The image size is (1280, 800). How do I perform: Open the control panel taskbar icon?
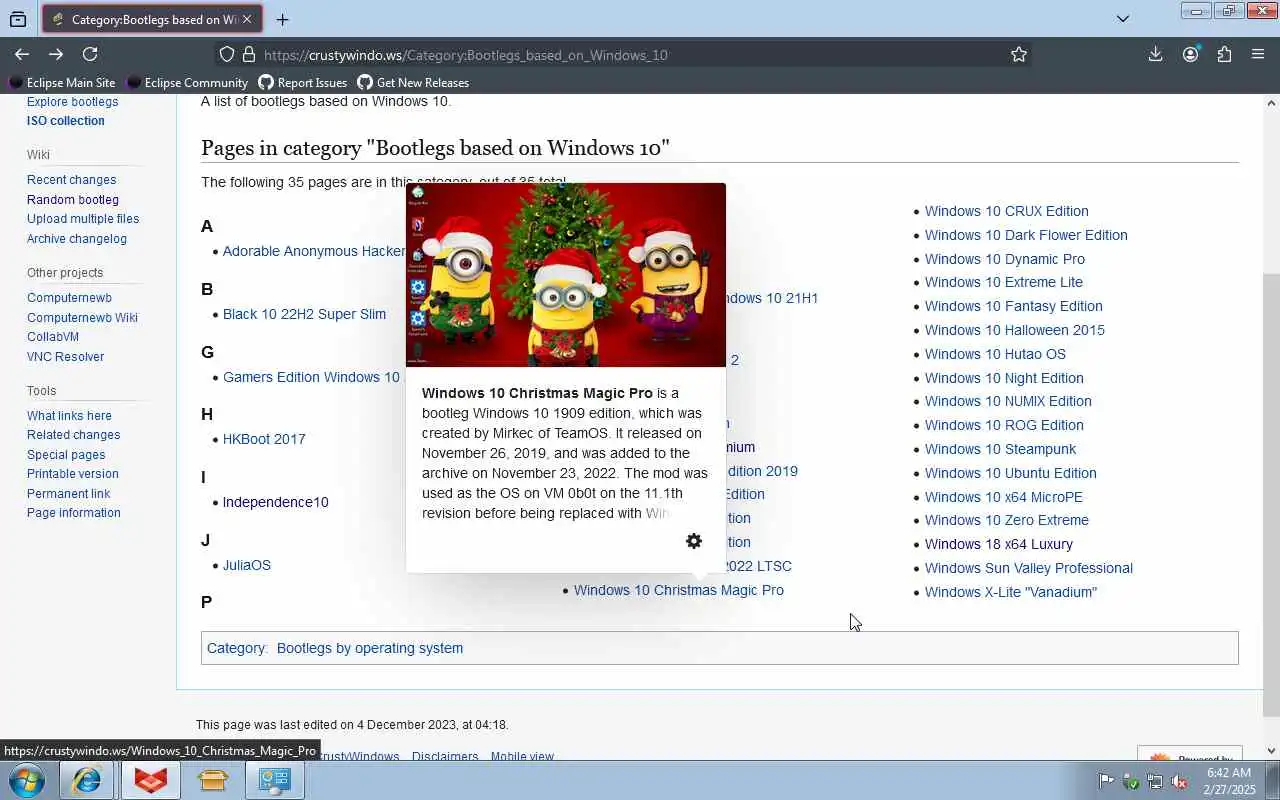click(274, 780)
